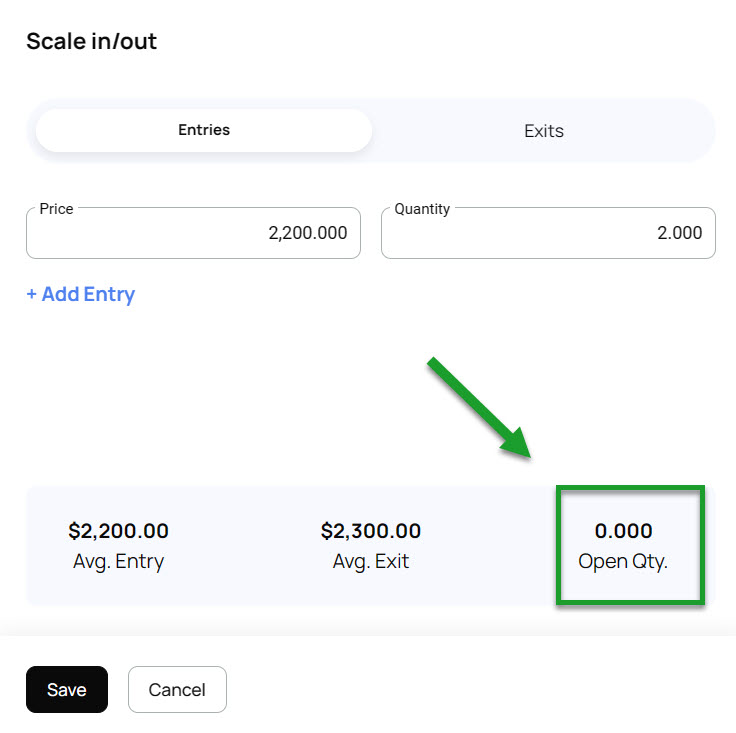
Task: Select the 0.000 open quantity value
Action: [x=623, y=531]
